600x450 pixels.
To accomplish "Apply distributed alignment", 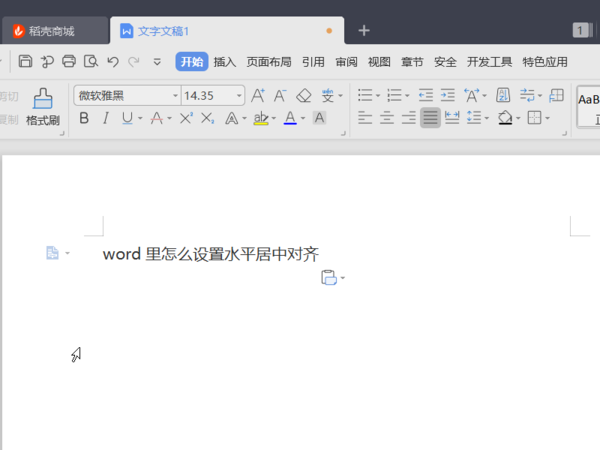I will pos(452,118).
